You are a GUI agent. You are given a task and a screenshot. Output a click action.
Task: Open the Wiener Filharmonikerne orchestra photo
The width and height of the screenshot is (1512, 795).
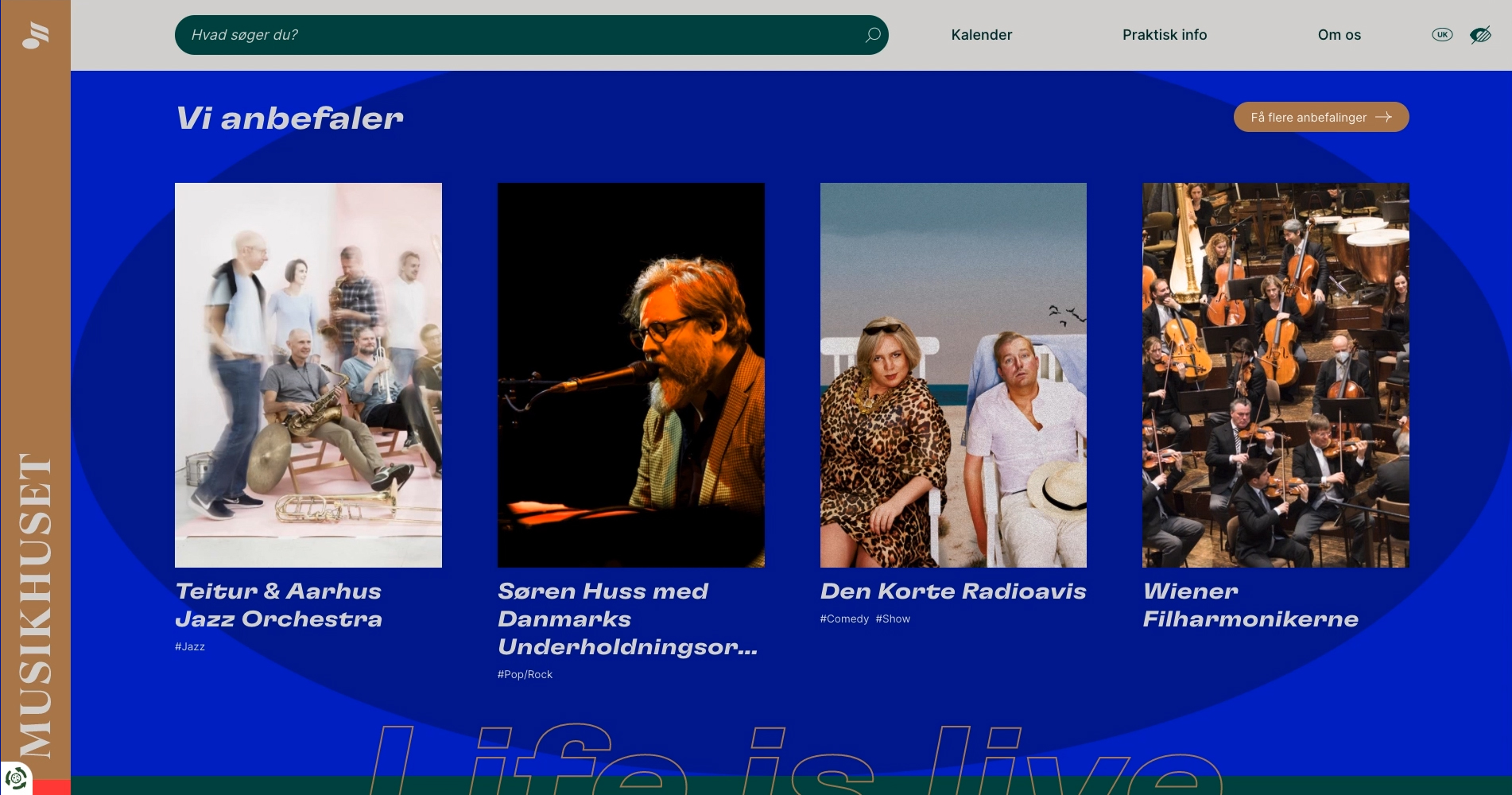[1276, 375]
